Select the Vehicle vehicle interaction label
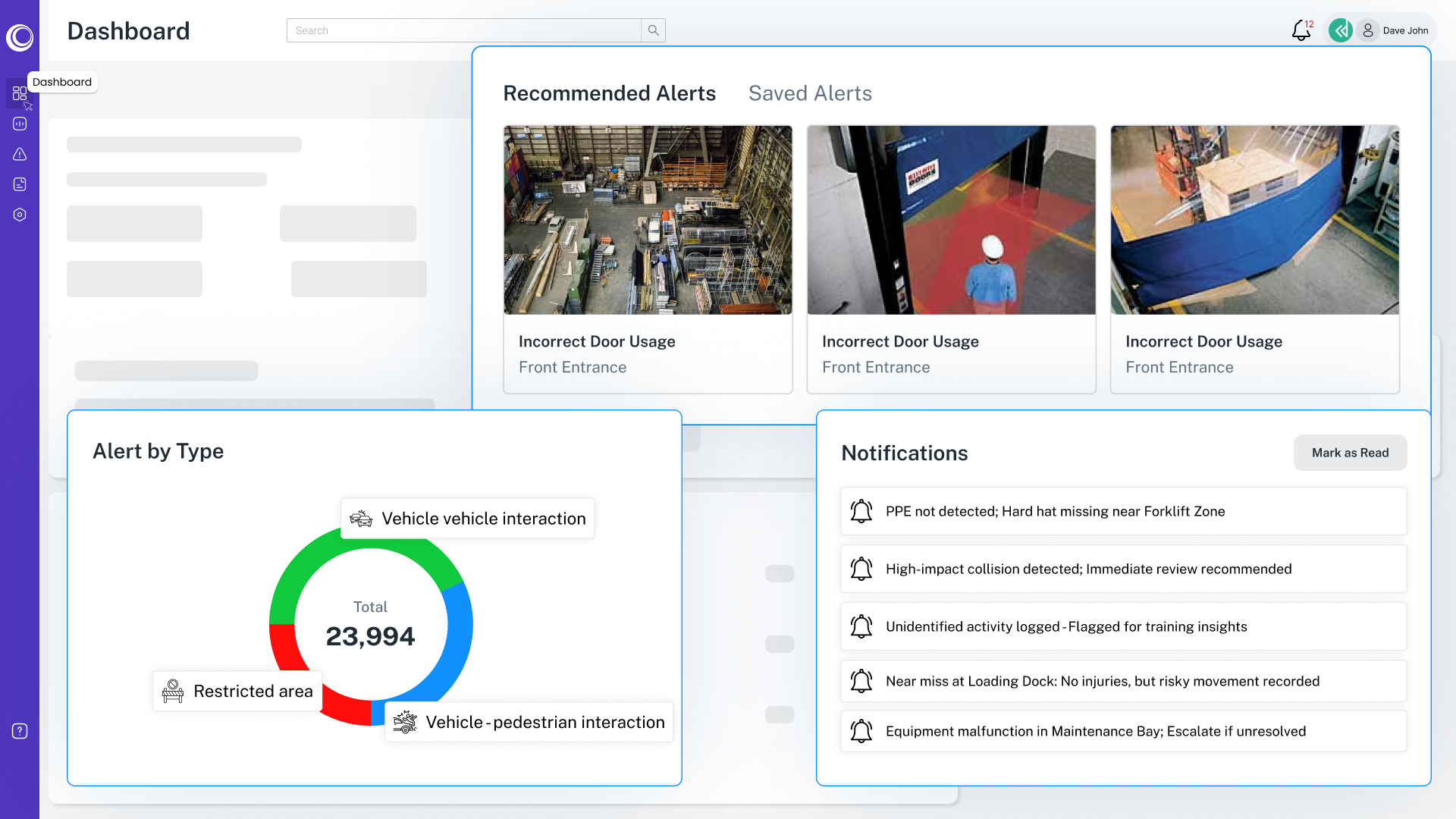This screenshot has height=819, width=1456. pos(468,519)
